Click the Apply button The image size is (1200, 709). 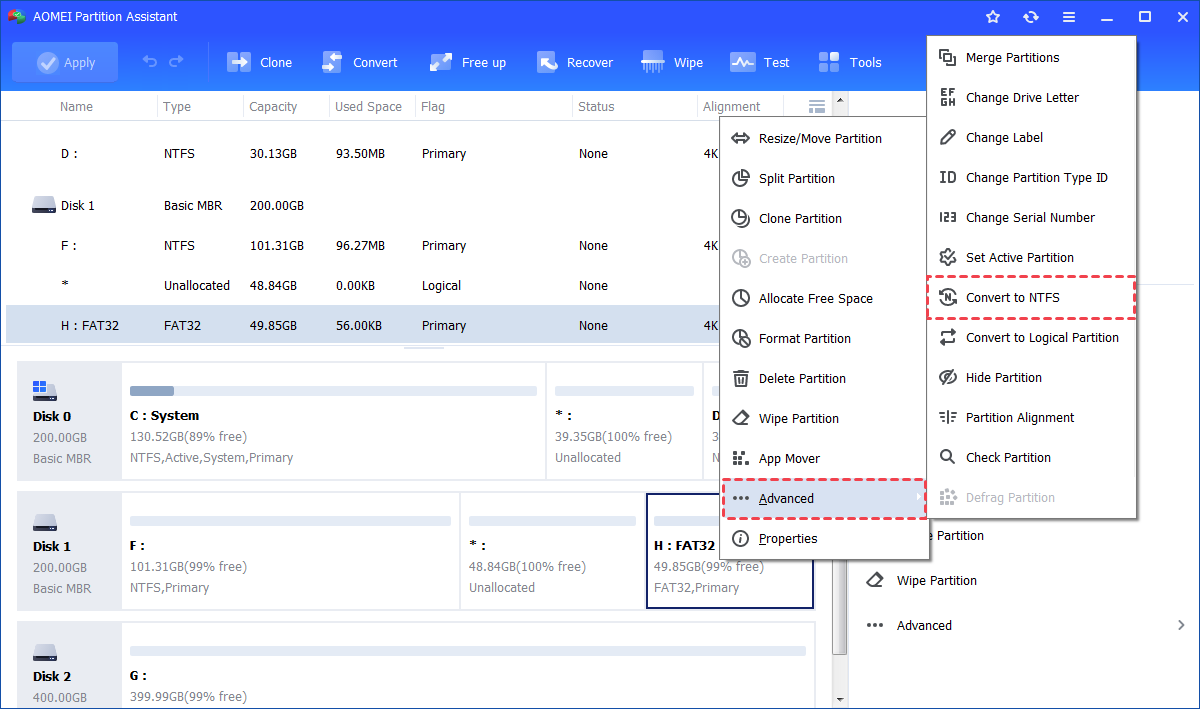pyautogui.click(x=65, y=62)
